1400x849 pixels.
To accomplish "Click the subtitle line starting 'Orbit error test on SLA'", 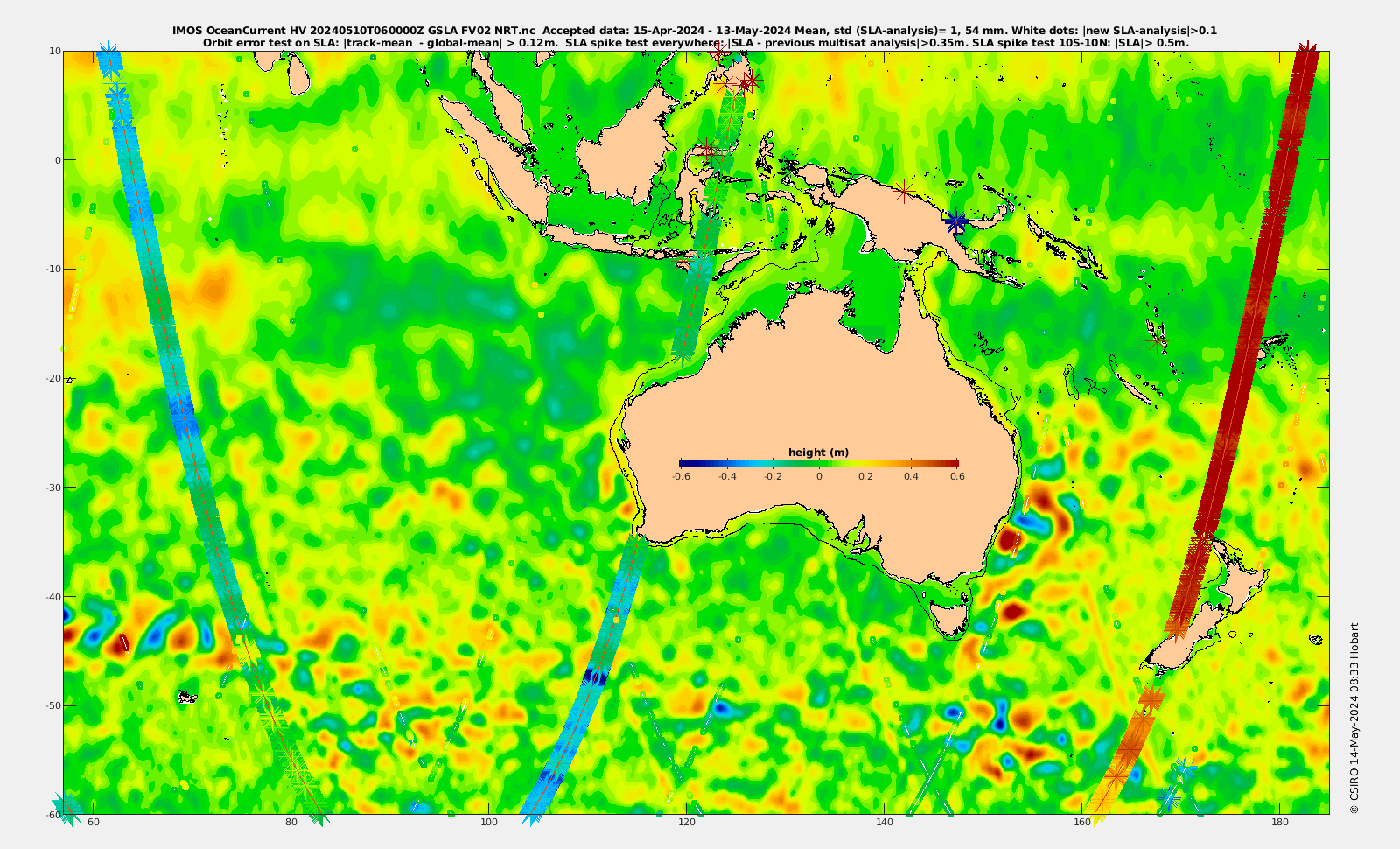I will [x=696, y=42].
